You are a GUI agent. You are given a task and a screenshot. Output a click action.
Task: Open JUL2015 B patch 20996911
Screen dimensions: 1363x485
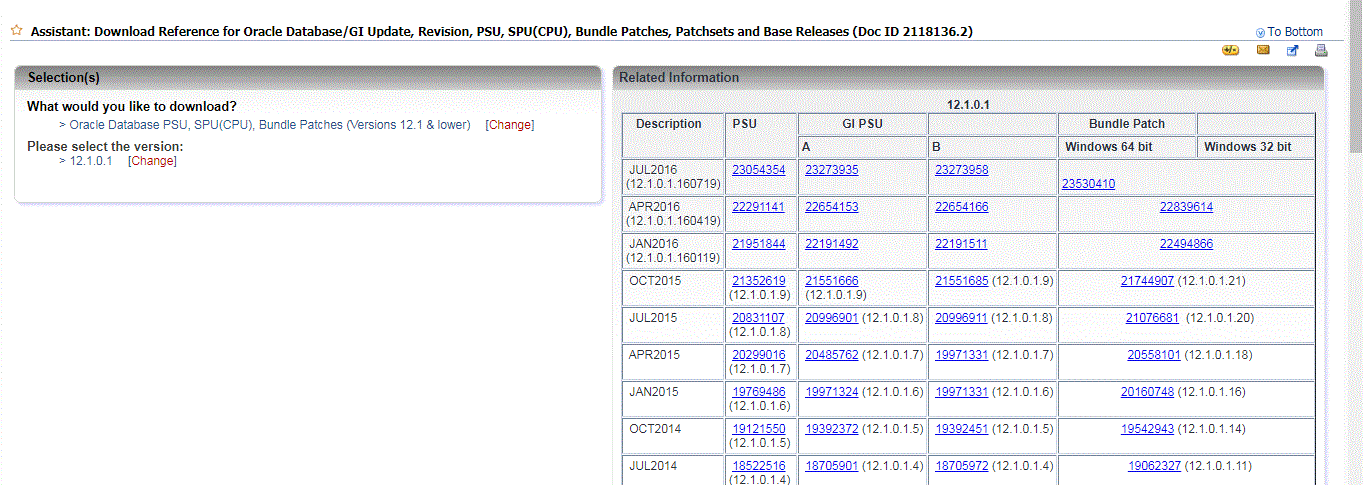(962, 318)
